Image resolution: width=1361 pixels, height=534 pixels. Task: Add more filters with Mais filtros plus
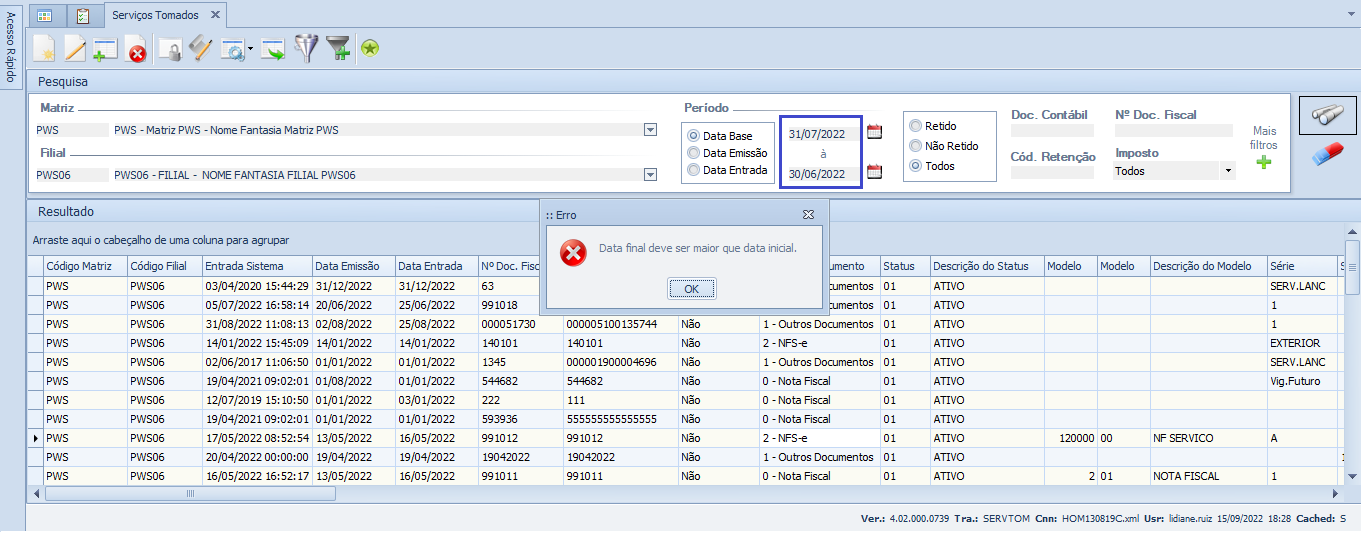1264,162
